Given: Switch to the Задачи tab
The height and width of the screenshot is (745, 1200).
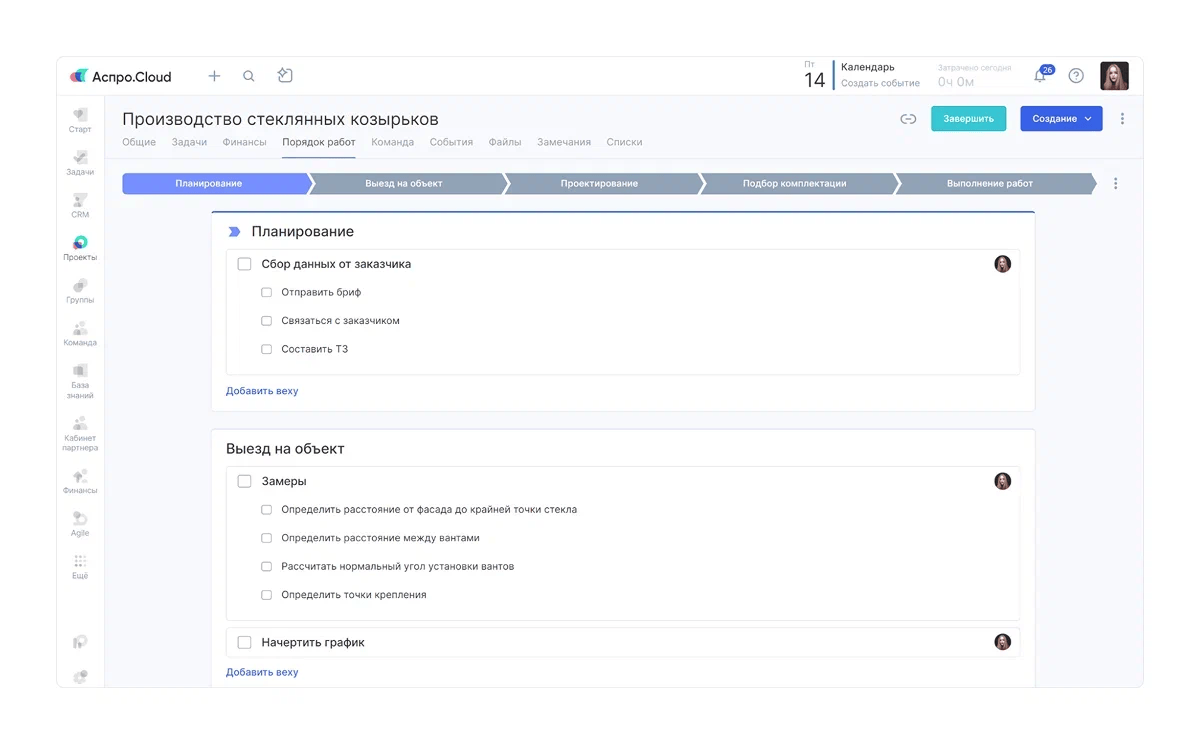Looking at the screenshot, I should click(189, 142).
